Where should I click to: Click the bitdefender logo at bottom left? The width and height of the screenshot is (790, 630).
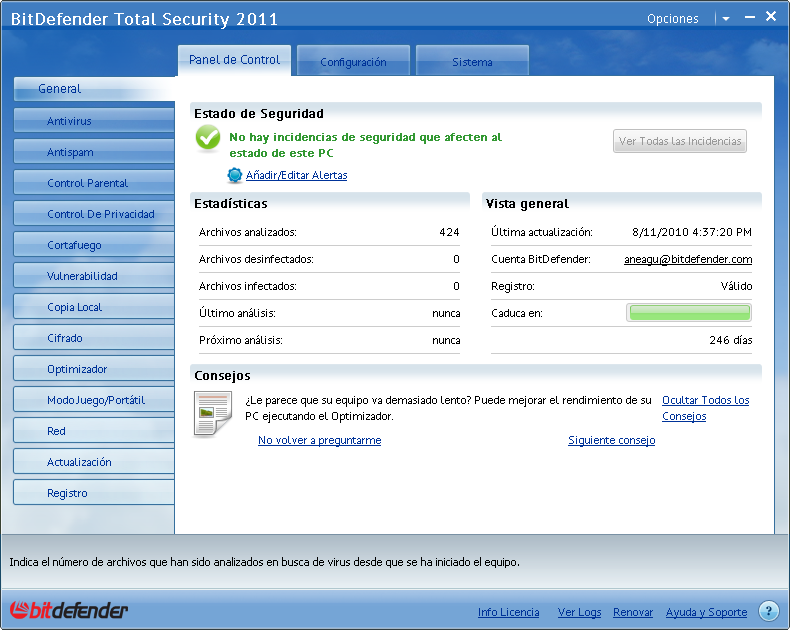69,610
